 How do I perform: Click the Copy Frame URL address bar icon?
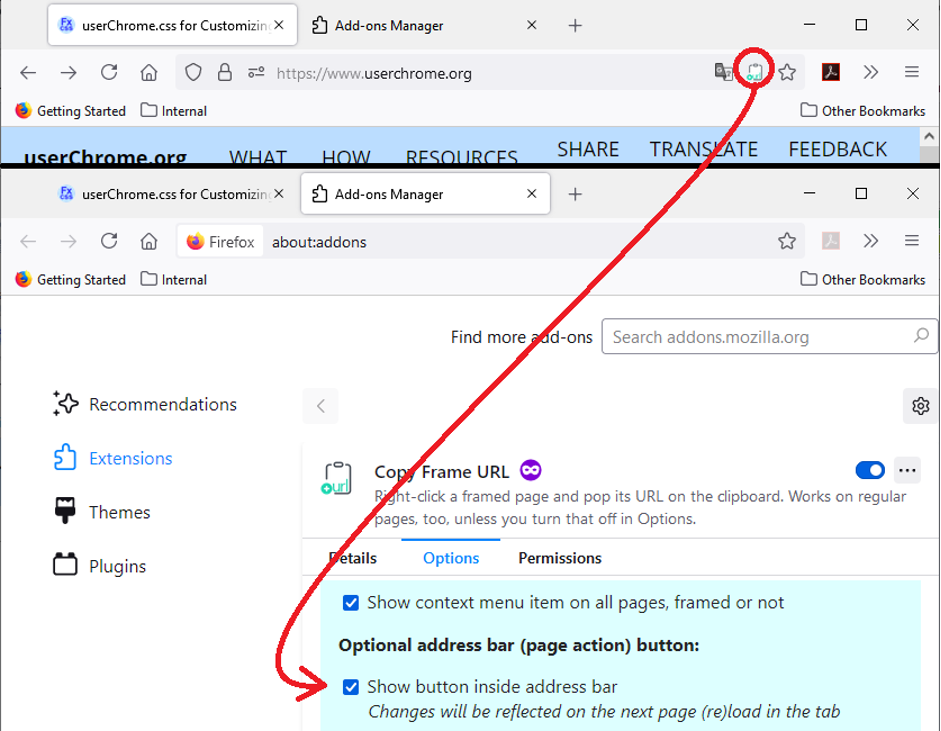pos(755,72)
